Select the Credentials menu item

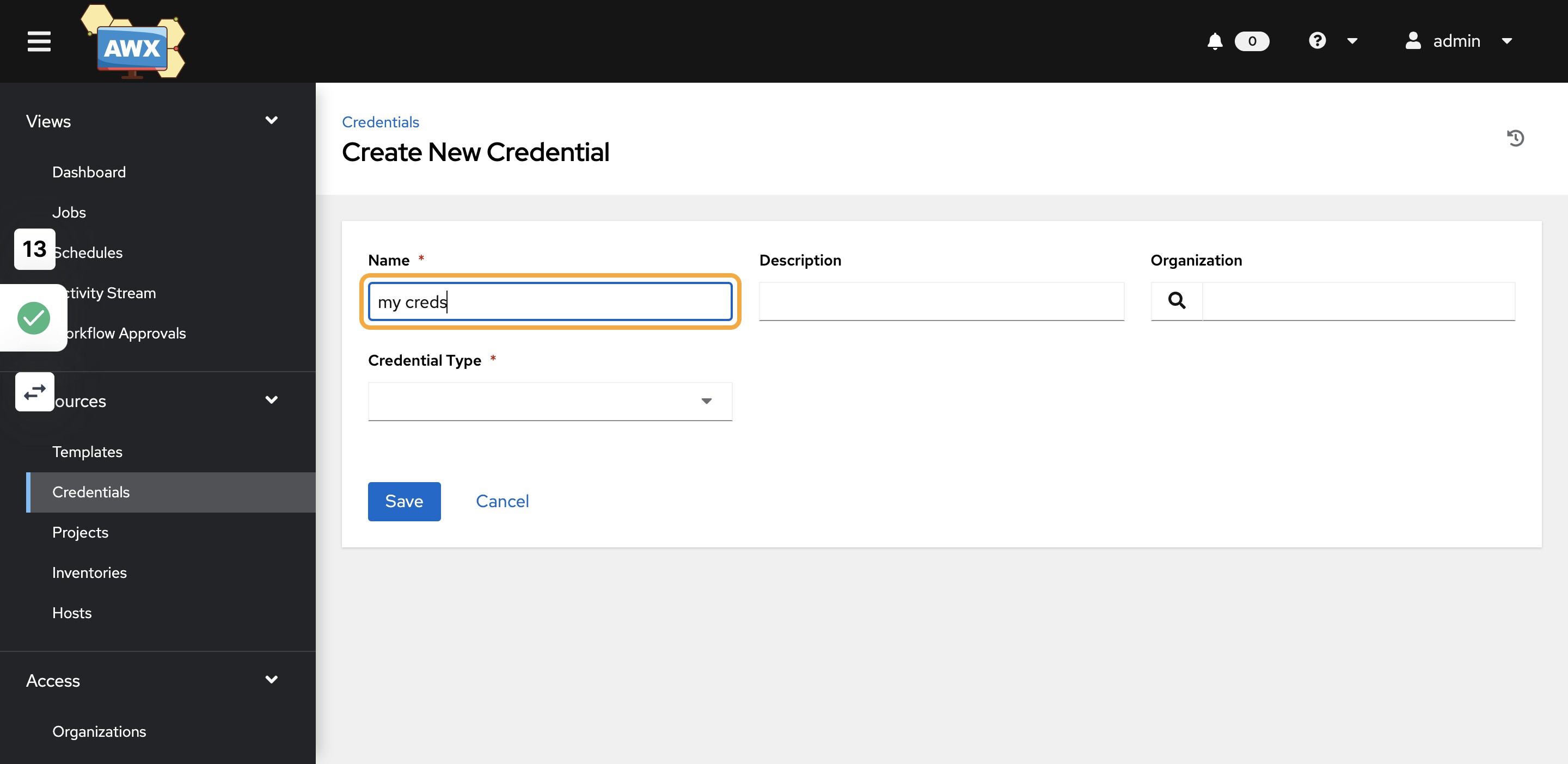coord(91,492)
